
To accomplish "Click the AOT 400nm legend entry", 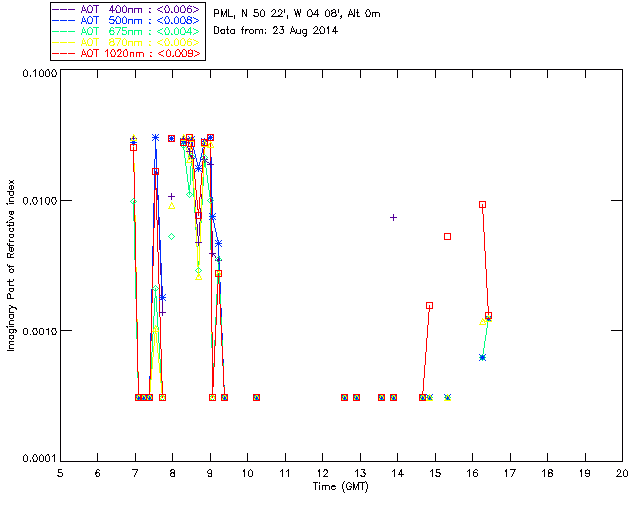I will coord(127,9).
